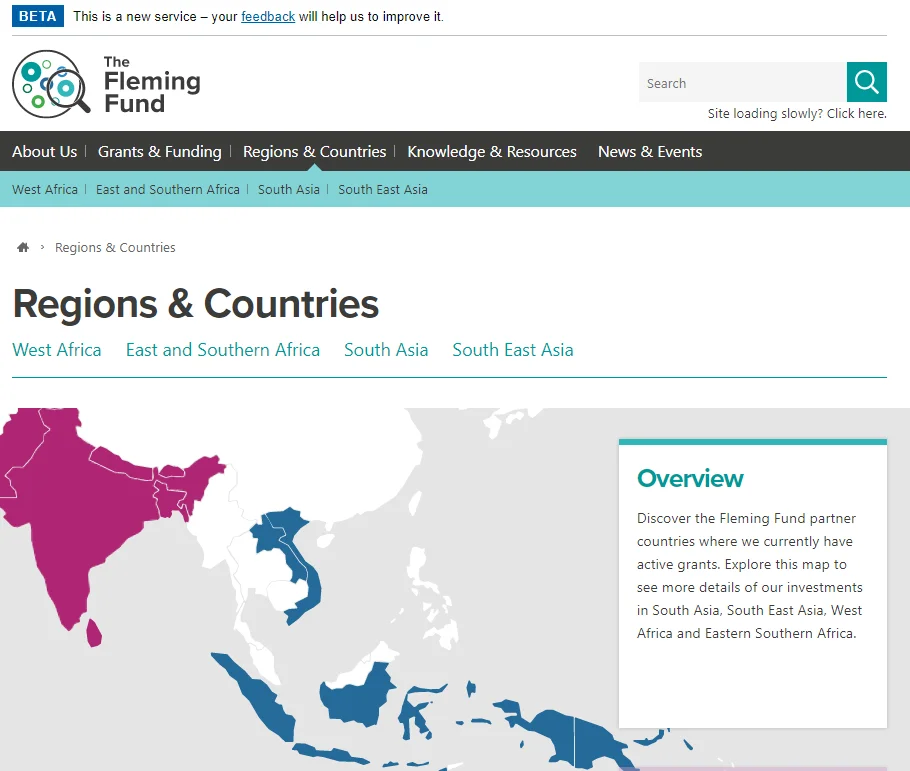Select South East Asia in teal sub-navigation
This screenshot has width=910, height=771.
point(383,189)
